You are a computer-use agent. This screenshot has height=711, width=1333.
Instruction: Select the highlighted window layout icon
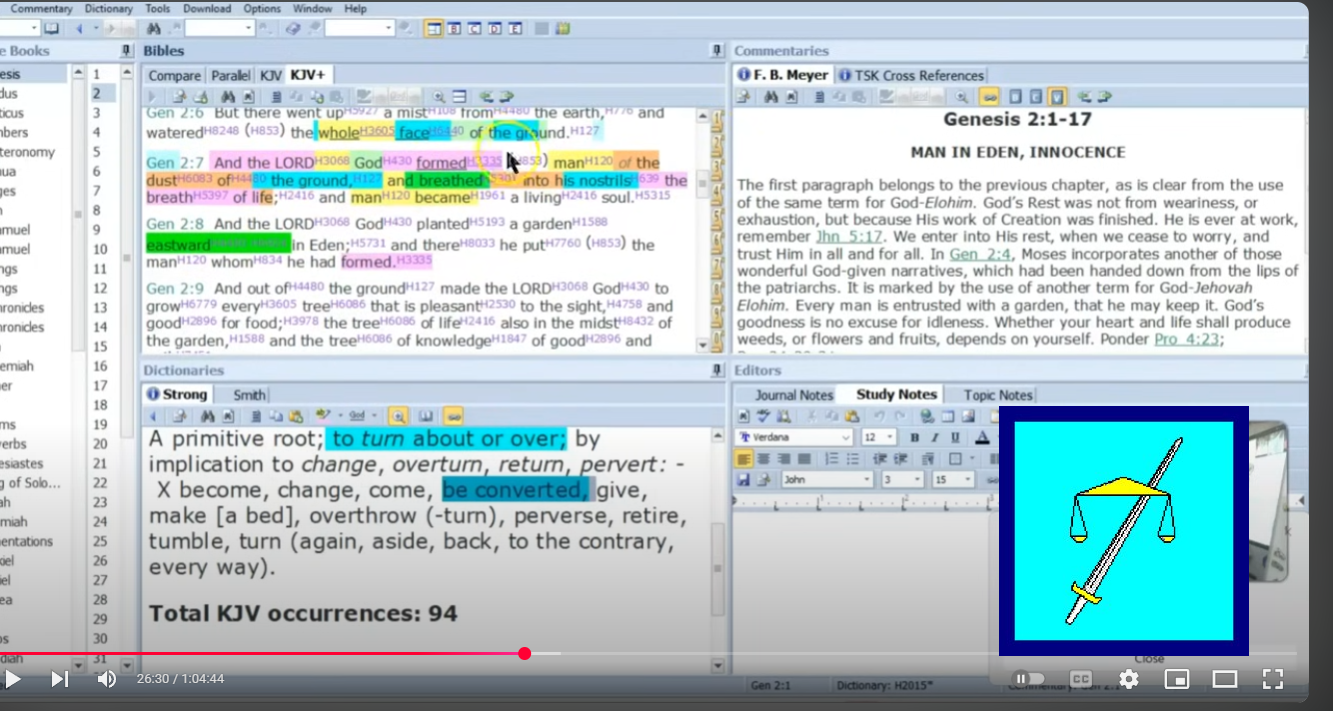click(x=433, y=28)
